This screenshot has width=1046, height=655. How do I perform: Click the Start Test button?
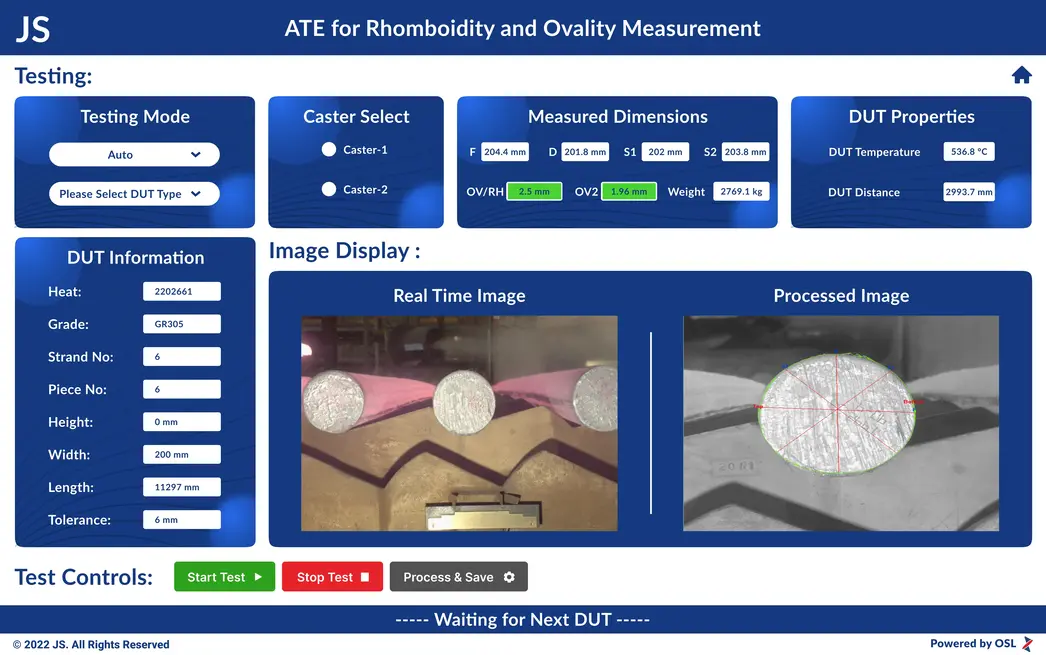coord(224,576)
